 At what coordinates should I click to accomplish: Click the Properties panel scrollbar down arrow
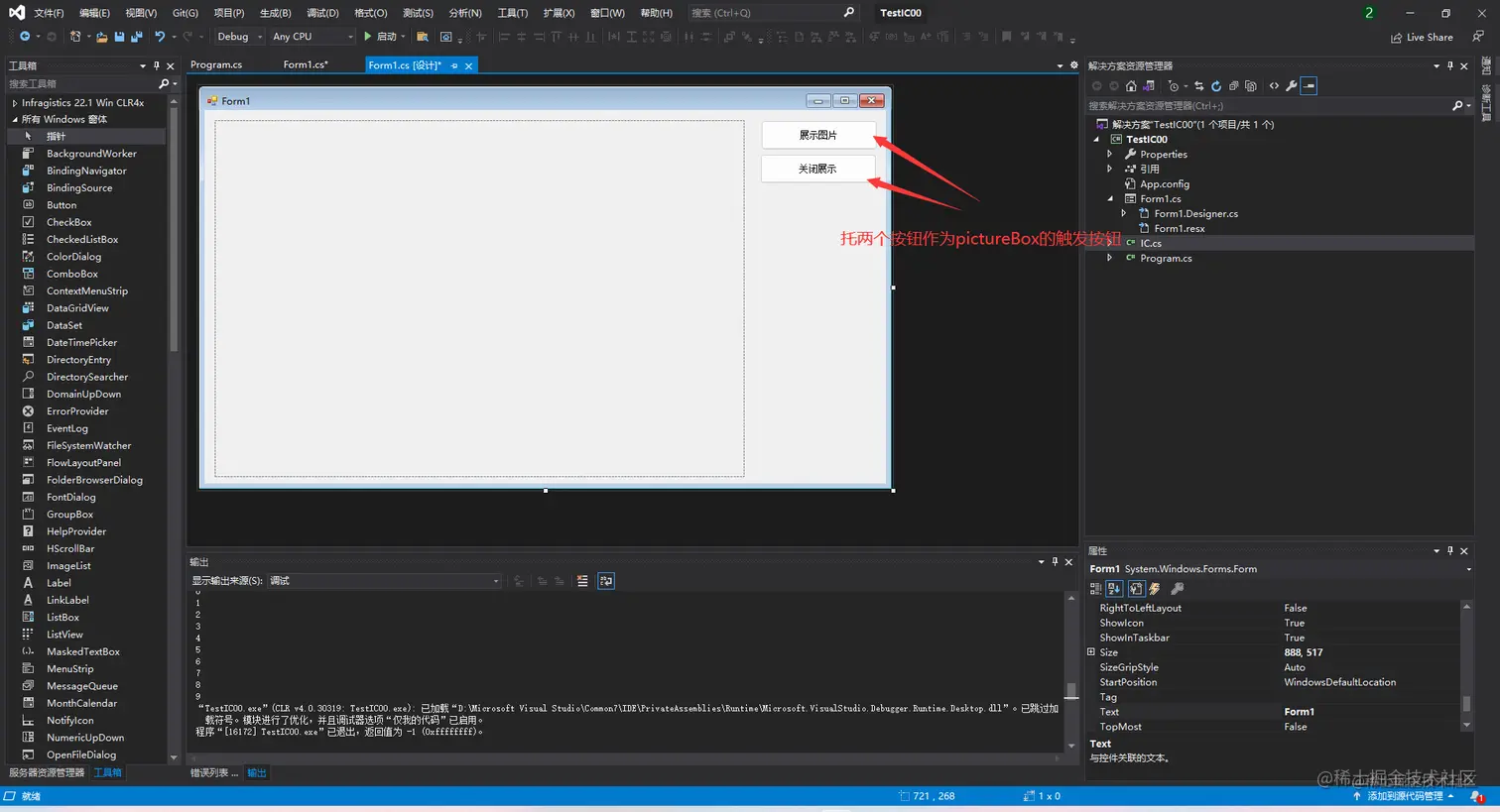tap(1467, 726)
